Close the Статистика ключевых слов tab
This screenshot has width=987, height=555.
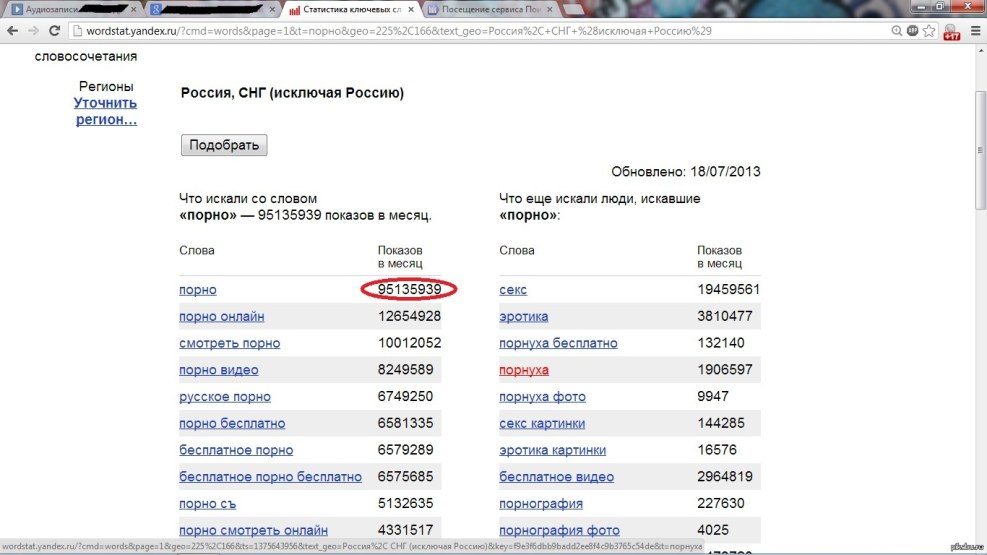click(410, 9)
